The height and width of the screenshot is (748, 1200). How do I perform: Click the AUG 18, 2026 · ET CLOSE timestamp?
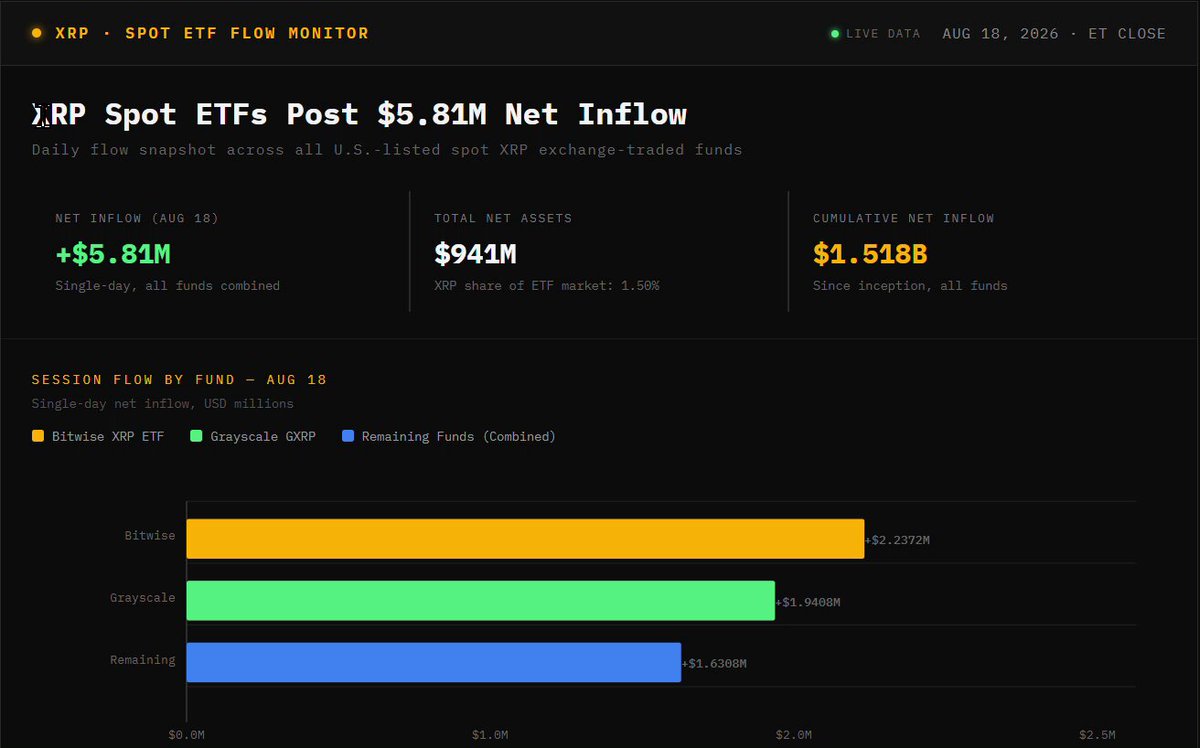(1054, 34)
